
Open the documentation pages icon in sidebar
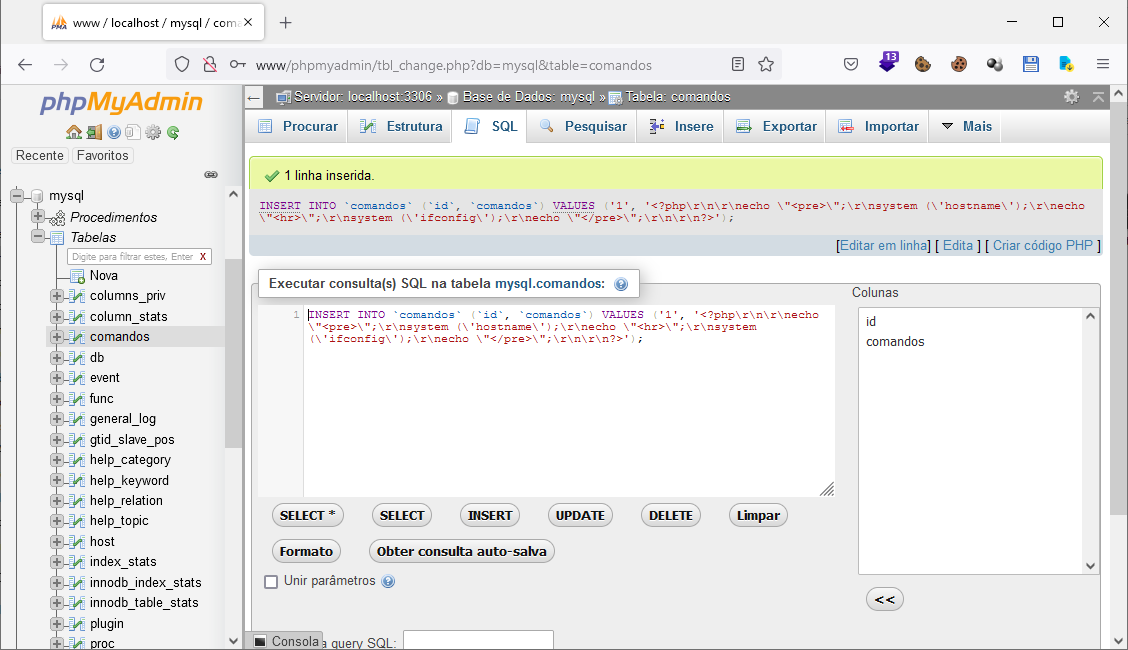[132, 132]
